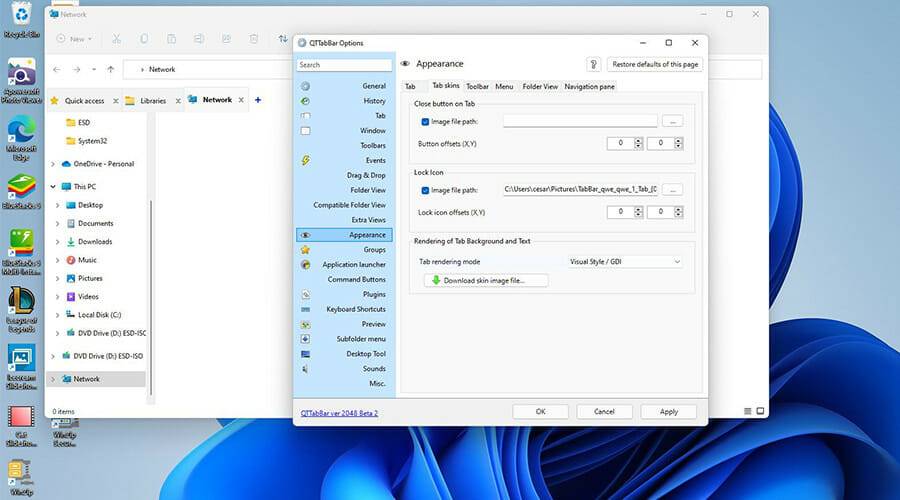Expand OneDrive - Personal tree node
The width and height of the screenshot is (900, 500).
point(53,164)
